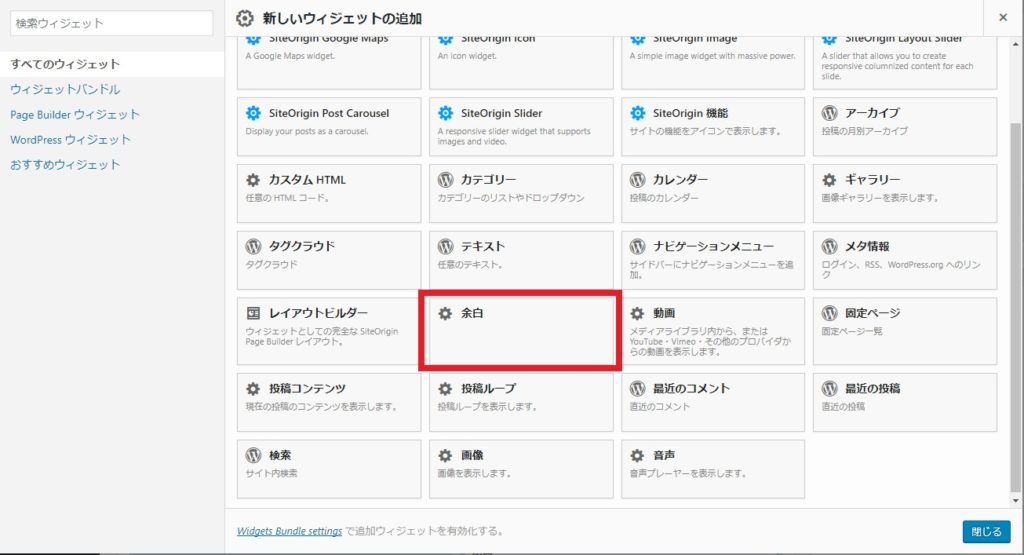Click the WordPress icon beside アーカイブ
Screen dimensions: 1024x555
(x=829, y=113)
